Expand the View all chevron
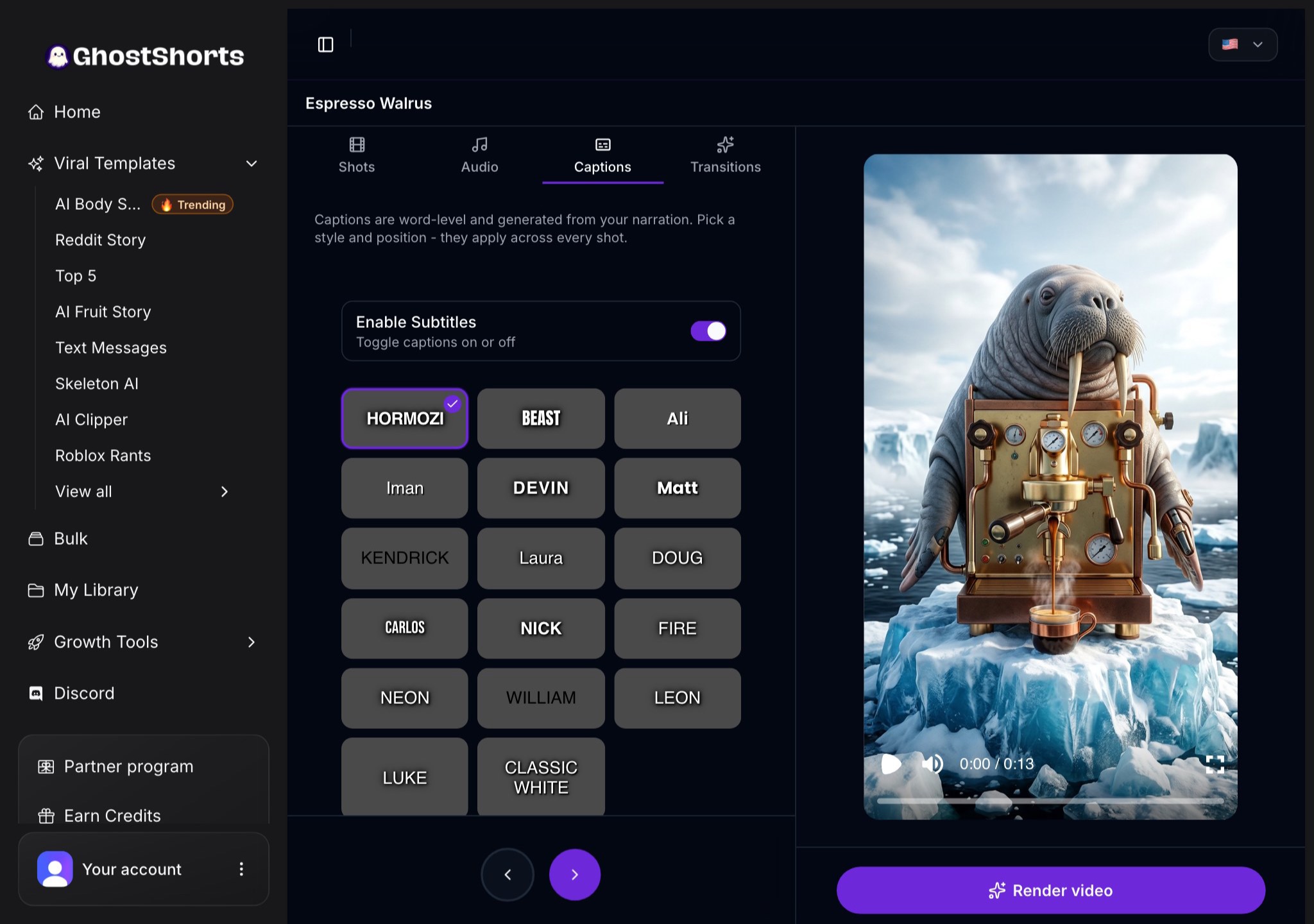 click(225, 492)
